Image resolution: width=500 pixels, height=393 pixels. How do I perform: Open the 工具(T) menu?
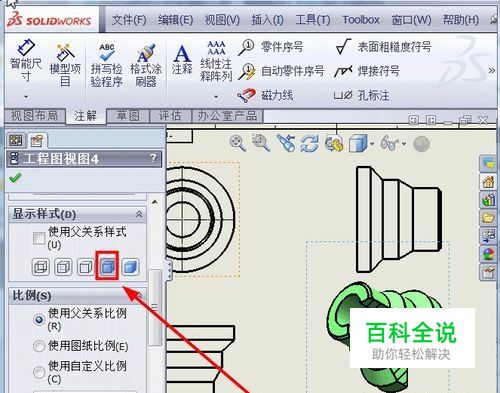pyautogui.click(x=313, y=20)
